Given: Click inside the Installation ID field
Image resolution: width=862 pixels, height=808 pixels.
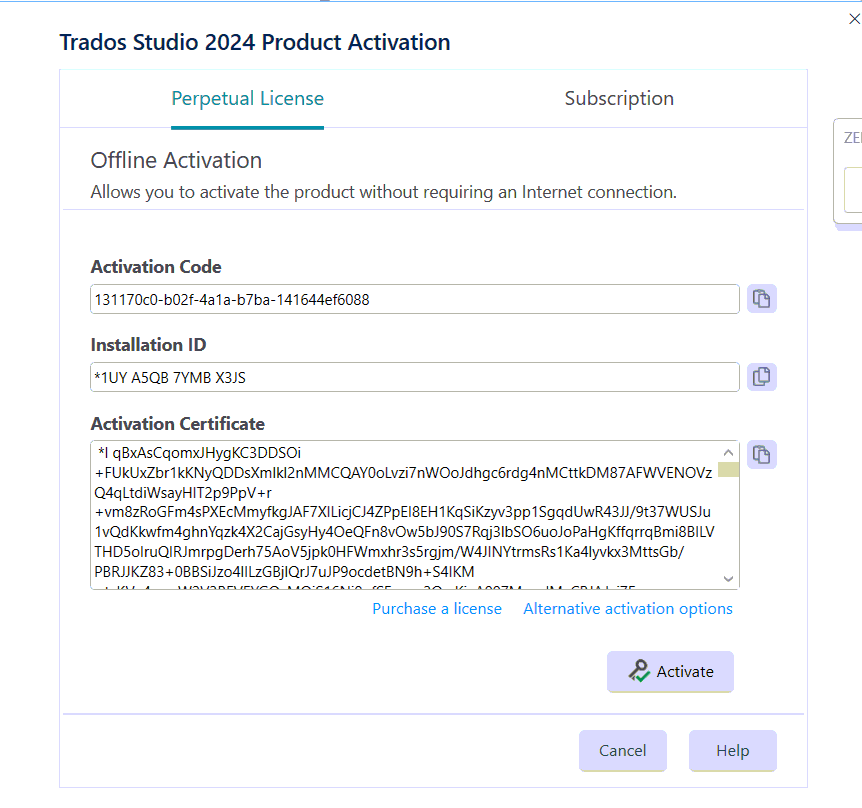Looking at the screenshot, I should coord(415,378).
